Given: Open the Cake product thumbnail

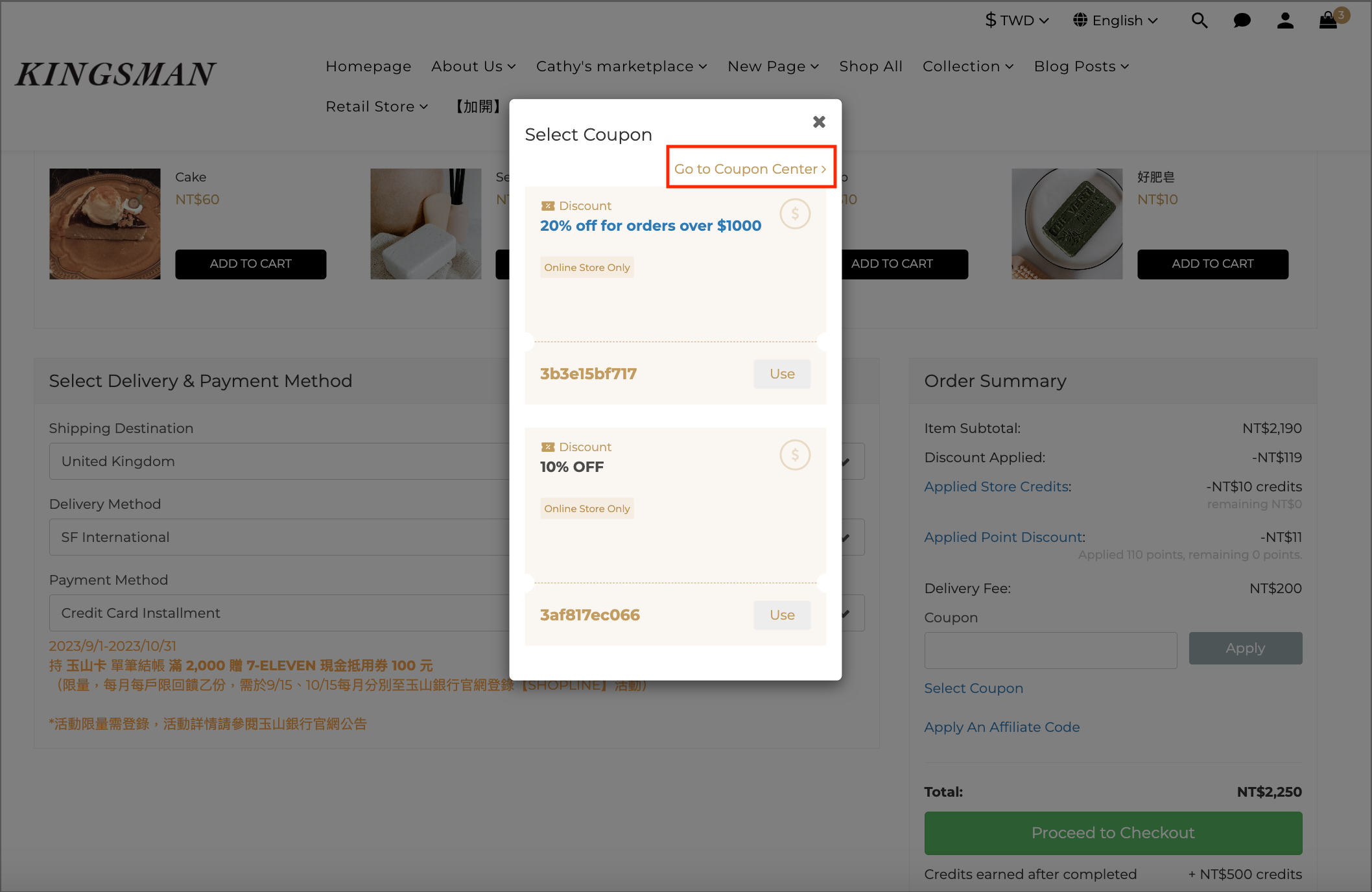Looking at the screenshot, I should (x=105, y=224).
